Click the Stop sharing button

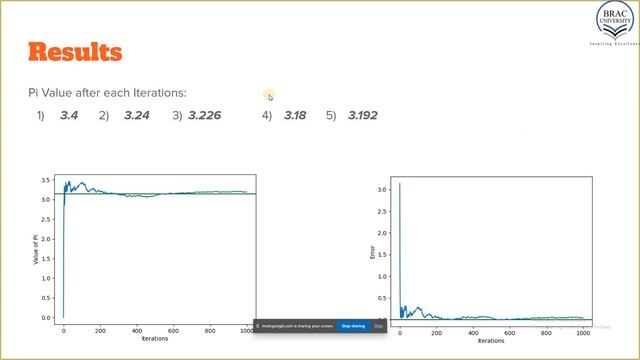click(353, 326)
